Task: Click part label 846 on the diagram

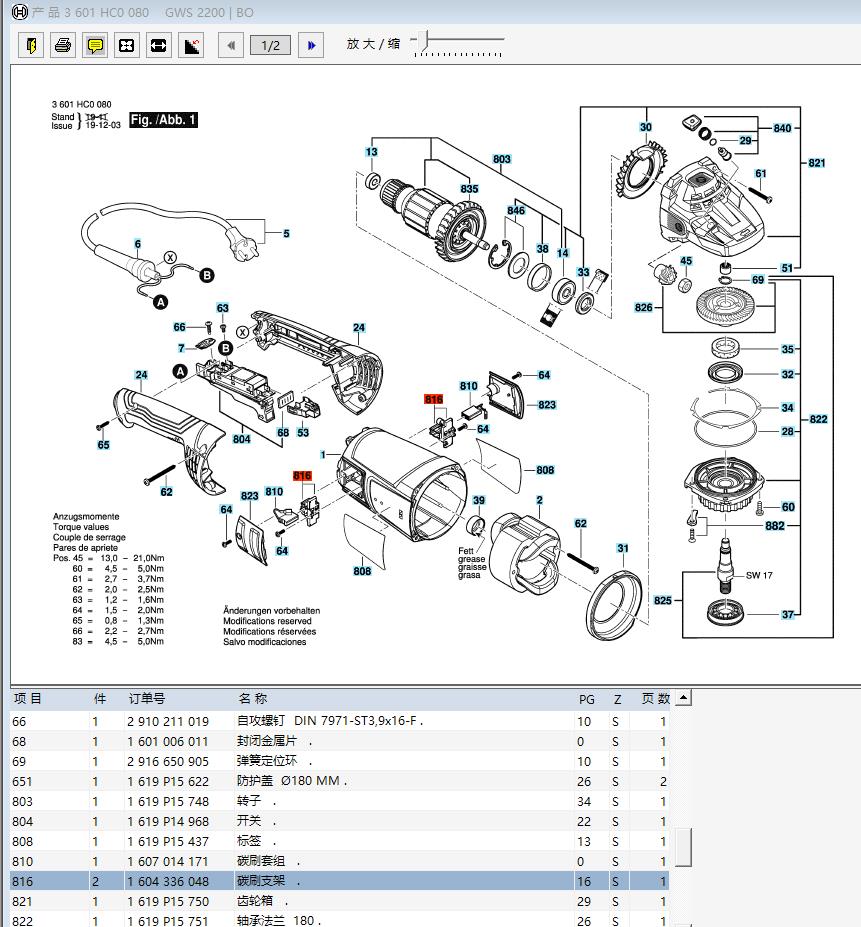Action: pyautogui.click(x=516, y=210)
